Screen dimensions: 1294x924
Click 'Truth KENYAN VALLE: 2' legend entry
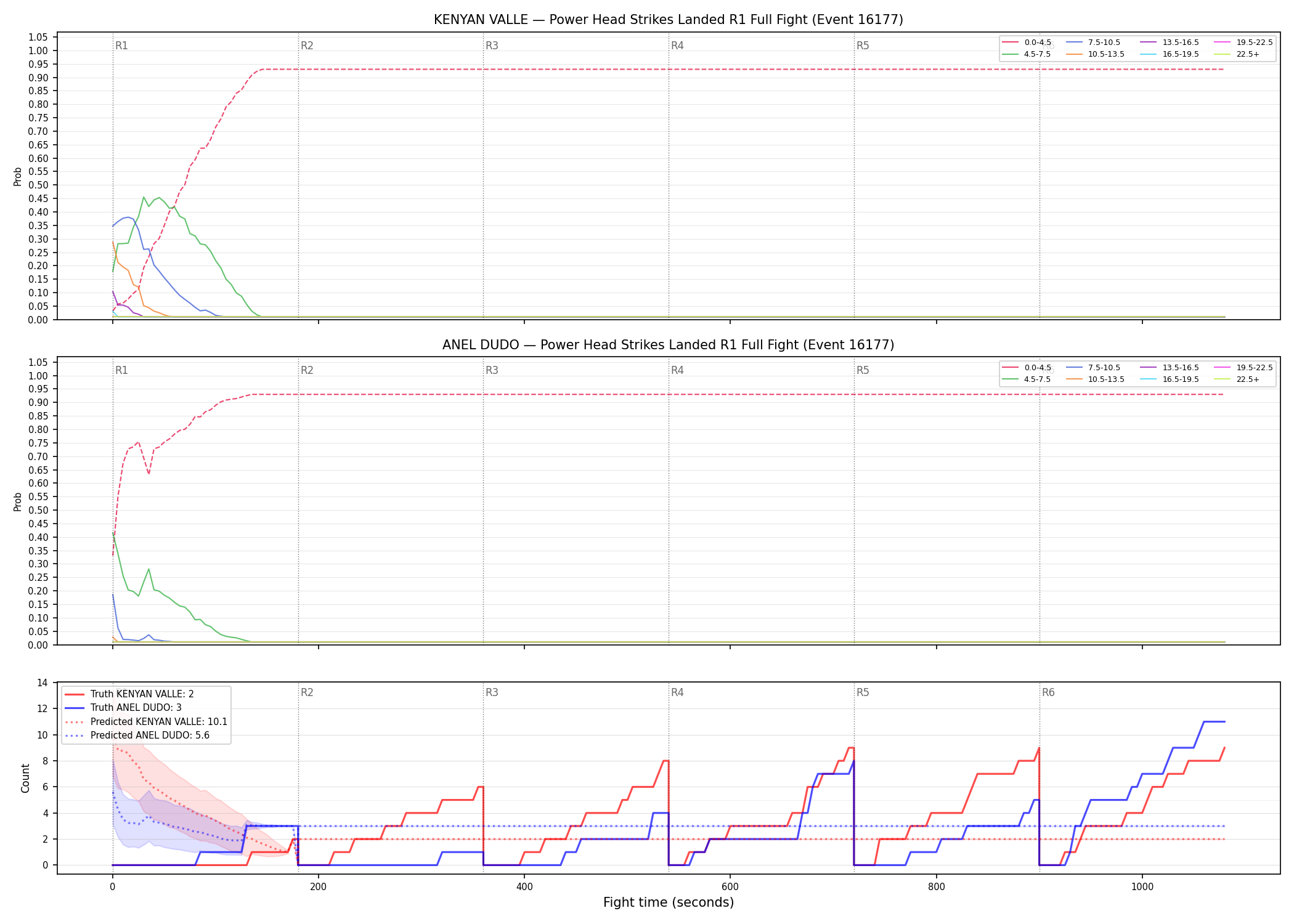[x=129, y=694]
